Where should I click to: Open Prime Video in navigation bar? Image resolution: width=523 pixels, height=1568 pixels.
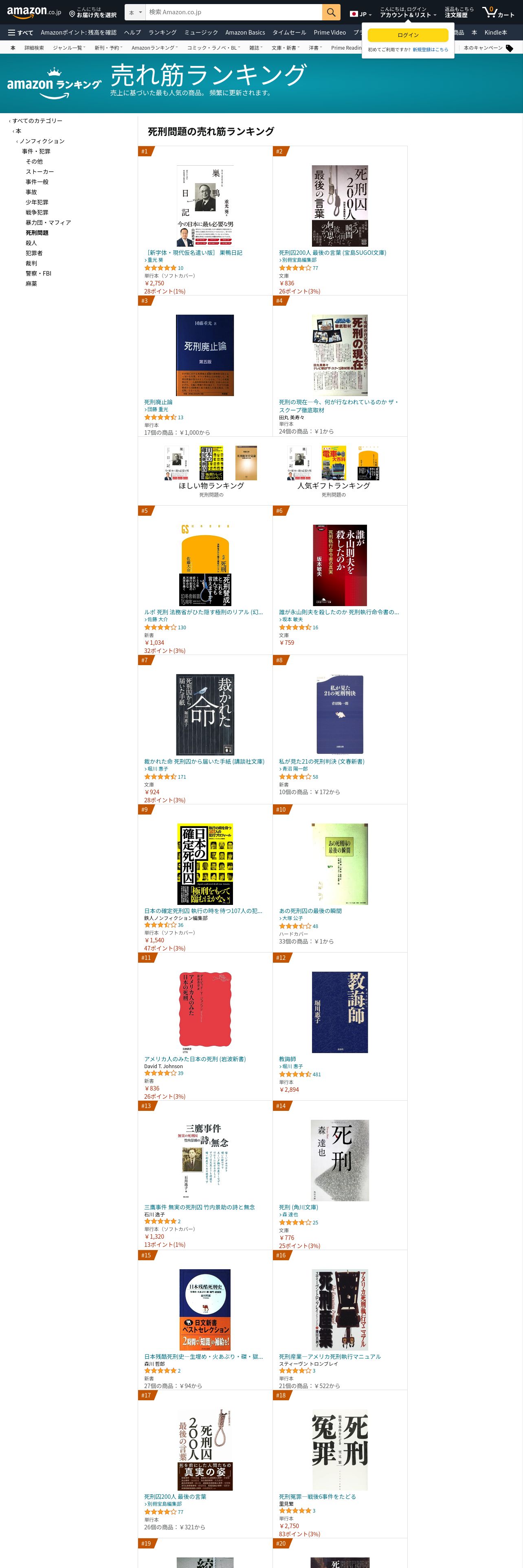tap(330, 32)
